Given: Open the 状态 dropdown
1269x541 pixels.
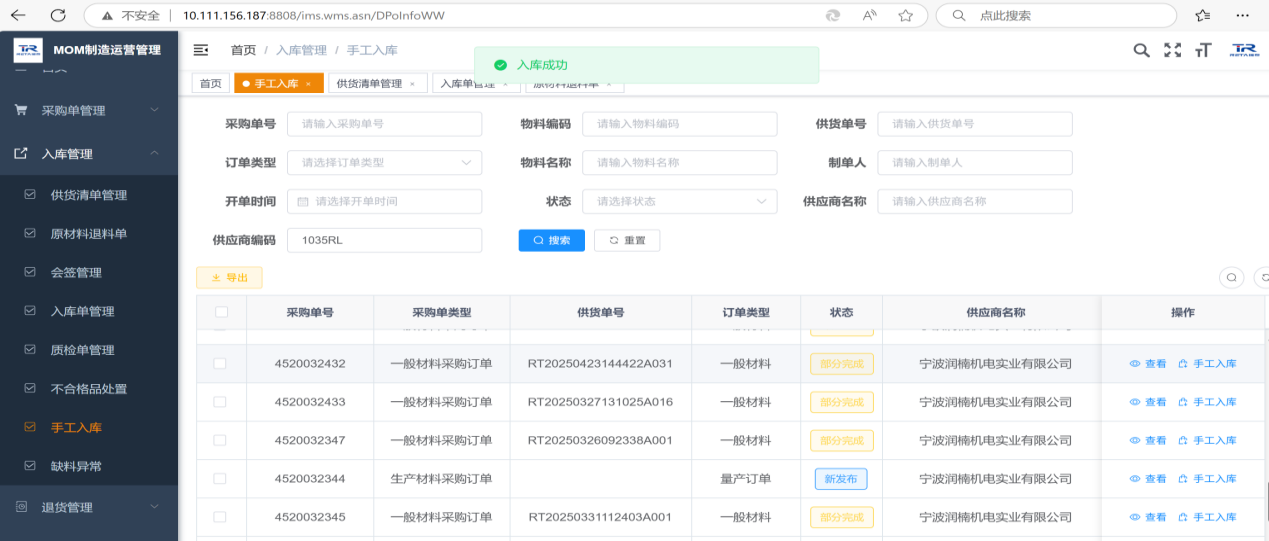Looking at the screenshot, I should coord(679,201).
